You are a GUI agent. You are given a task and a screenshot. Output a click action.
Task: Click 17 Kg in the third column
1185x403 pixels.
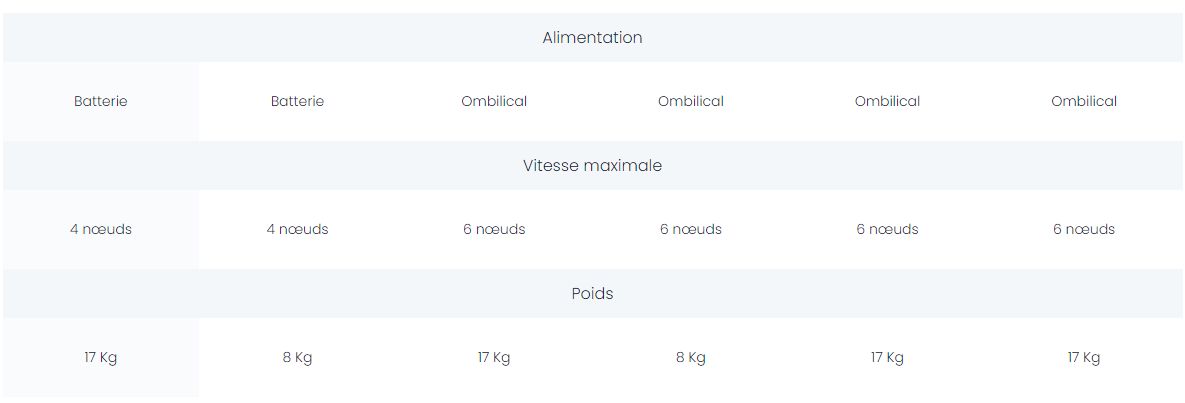tap(494, 358)
